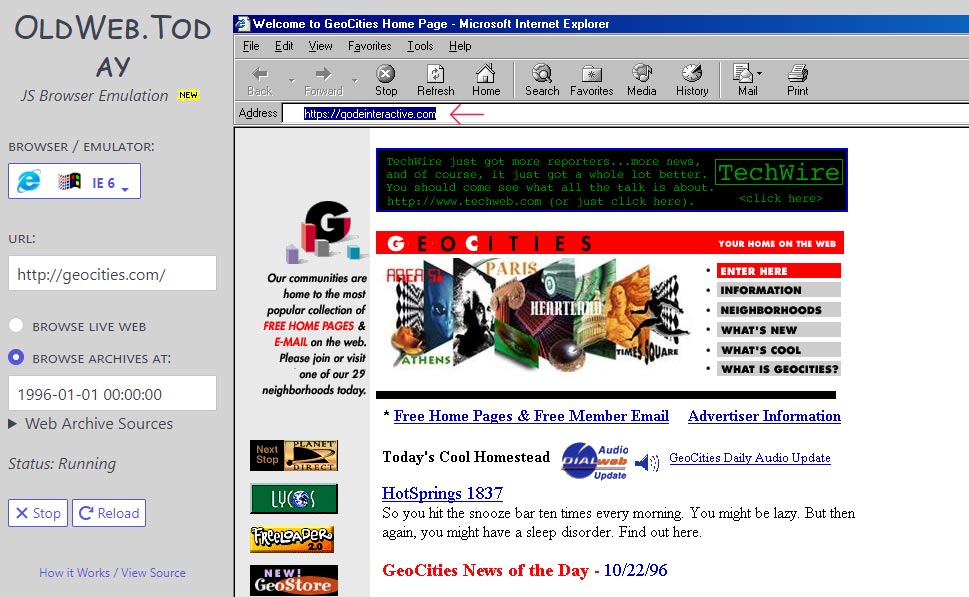Open Favorites from the toolbar

pos(591,80)
